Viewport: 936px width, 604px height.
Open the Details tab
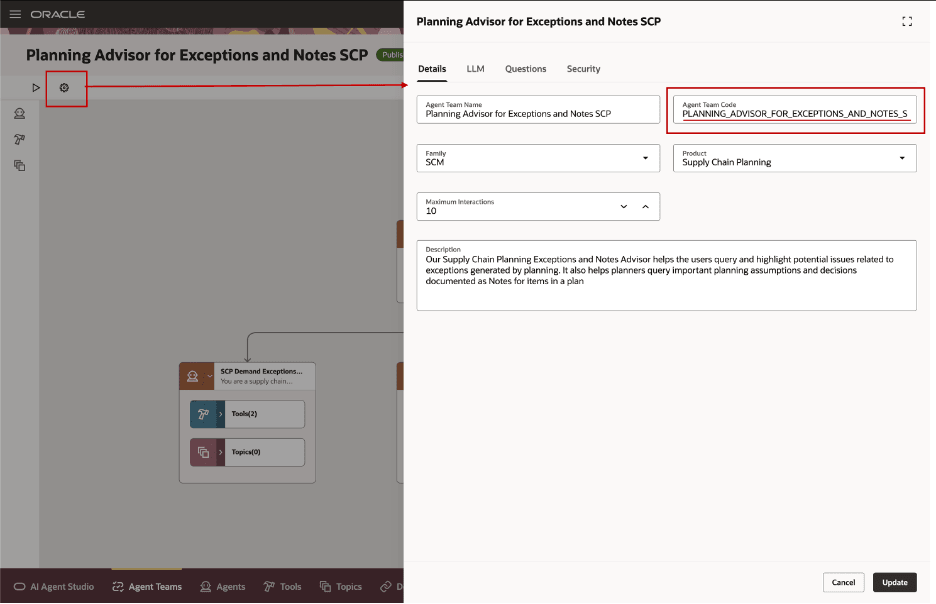point(432,69)
